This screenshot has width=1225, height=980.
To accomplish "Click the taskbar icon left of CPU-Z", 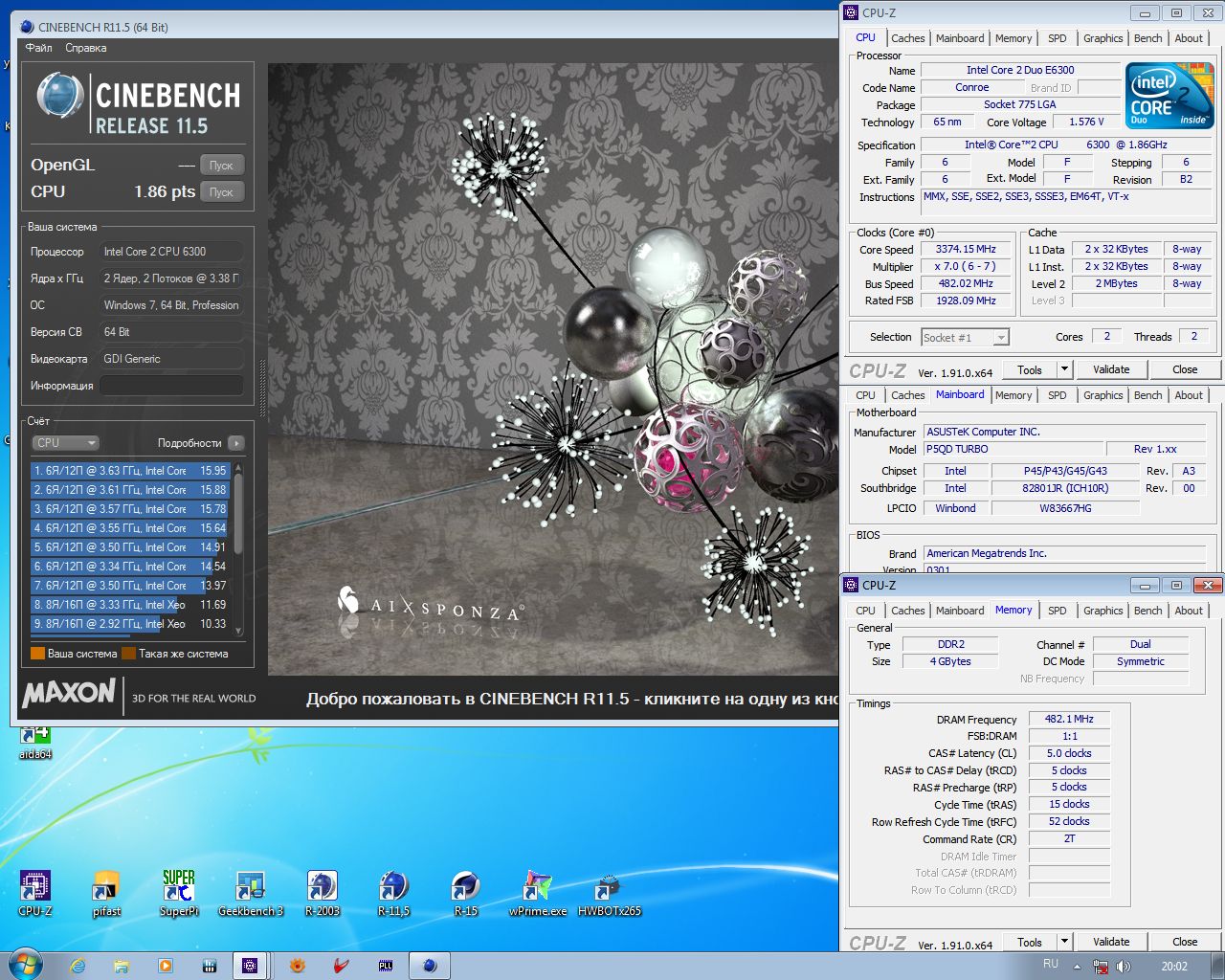I will [x=210, y=966].
